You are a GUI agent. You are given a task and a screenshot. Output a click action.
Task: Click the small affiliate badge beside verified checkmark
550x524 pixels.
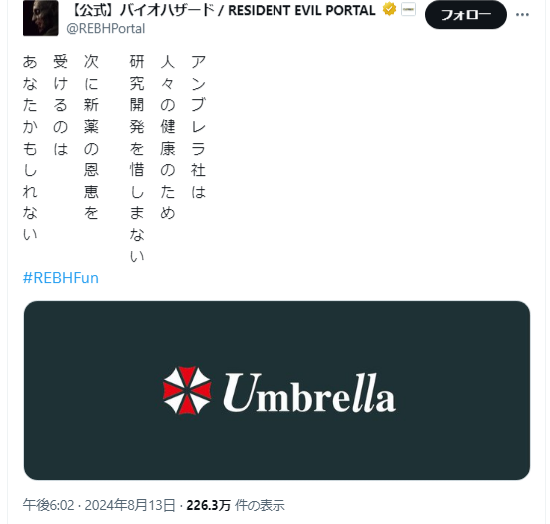[x=408, y=9]
